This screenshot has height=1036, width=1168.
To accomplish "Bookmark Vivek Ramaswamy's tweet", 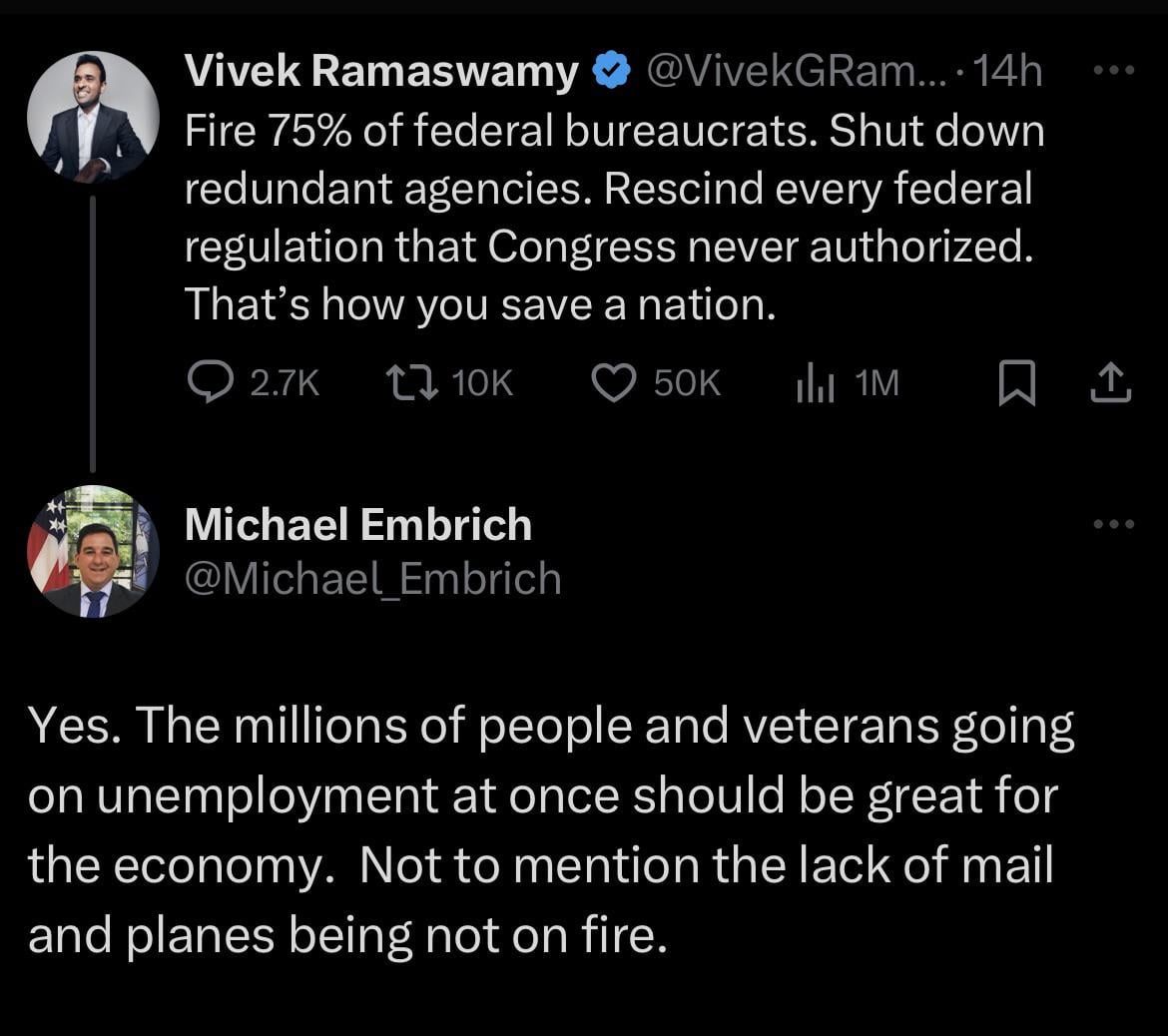I will (x=1014, y=384).
